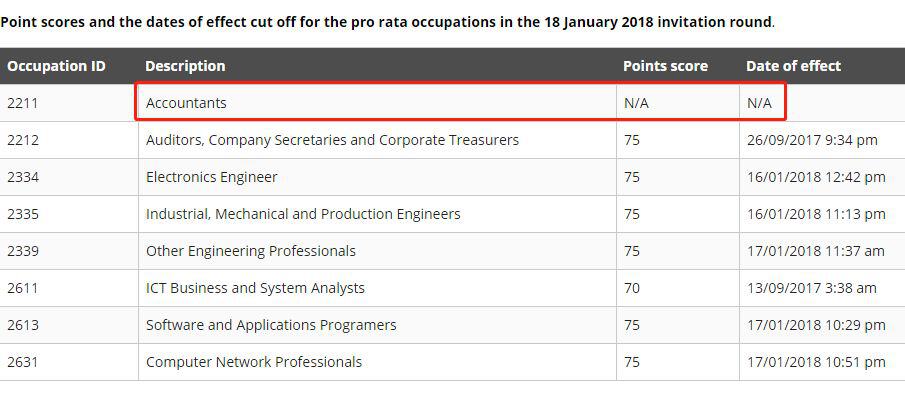Select Other Engineering Professionals description
The image size is (905, 394).
click(x=250, y=251)
